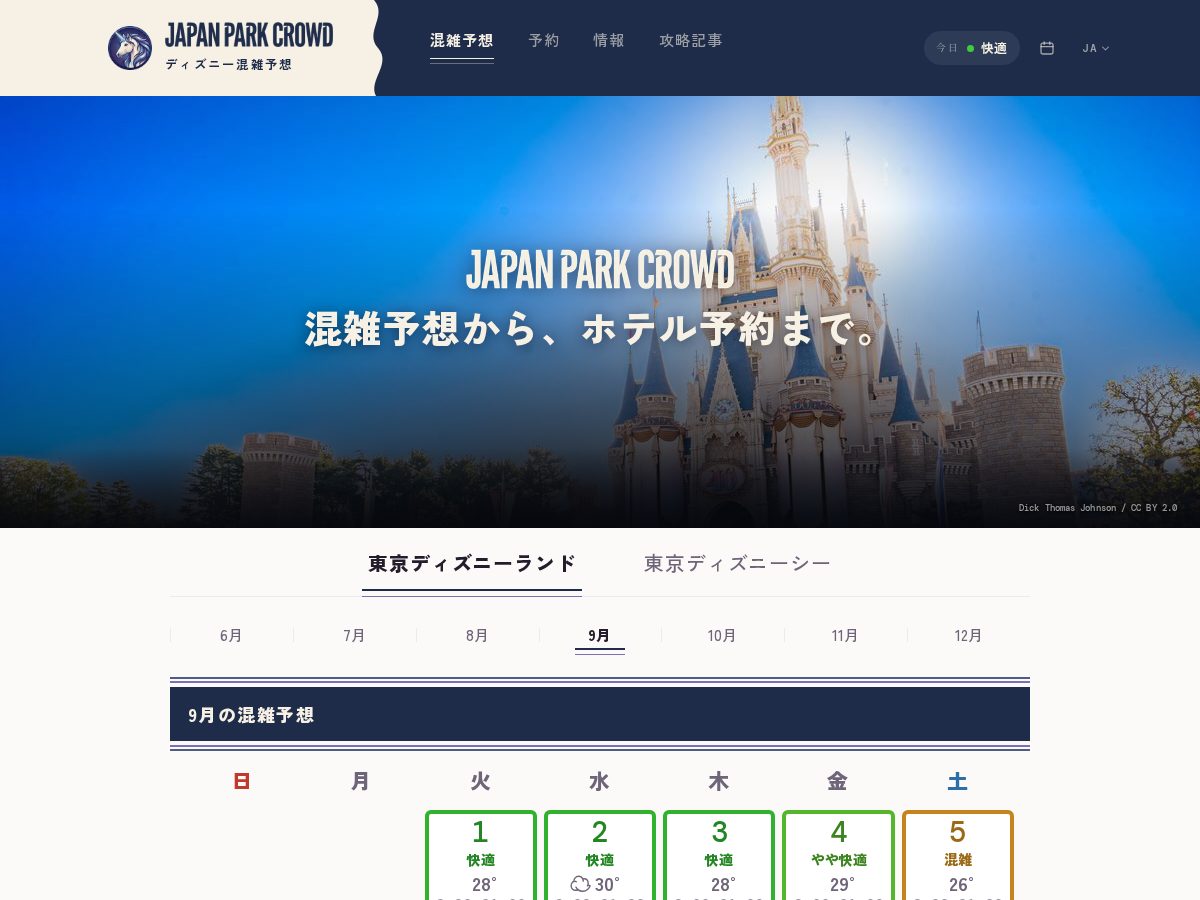
Task: Click the cloud weather icon on September 2
Action: [x=580, y=884]
